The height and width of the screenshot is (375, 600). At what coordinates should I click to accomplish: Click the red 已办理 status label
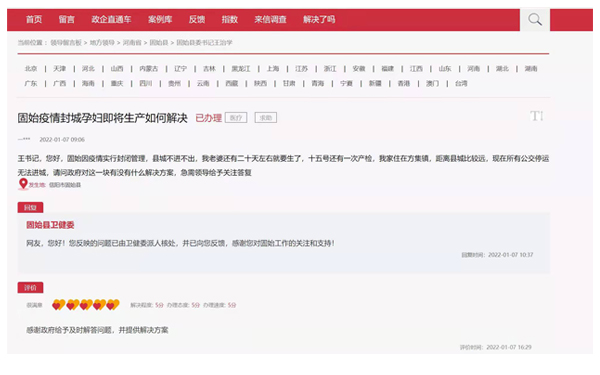click(x=209, y=118)
